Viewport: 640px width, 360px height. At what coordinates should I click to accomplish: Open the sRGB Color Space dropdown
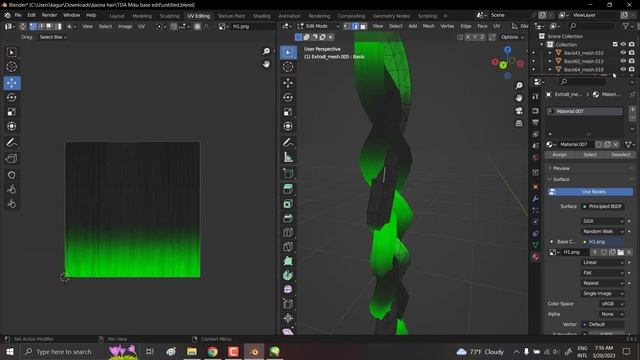[611, 304]
